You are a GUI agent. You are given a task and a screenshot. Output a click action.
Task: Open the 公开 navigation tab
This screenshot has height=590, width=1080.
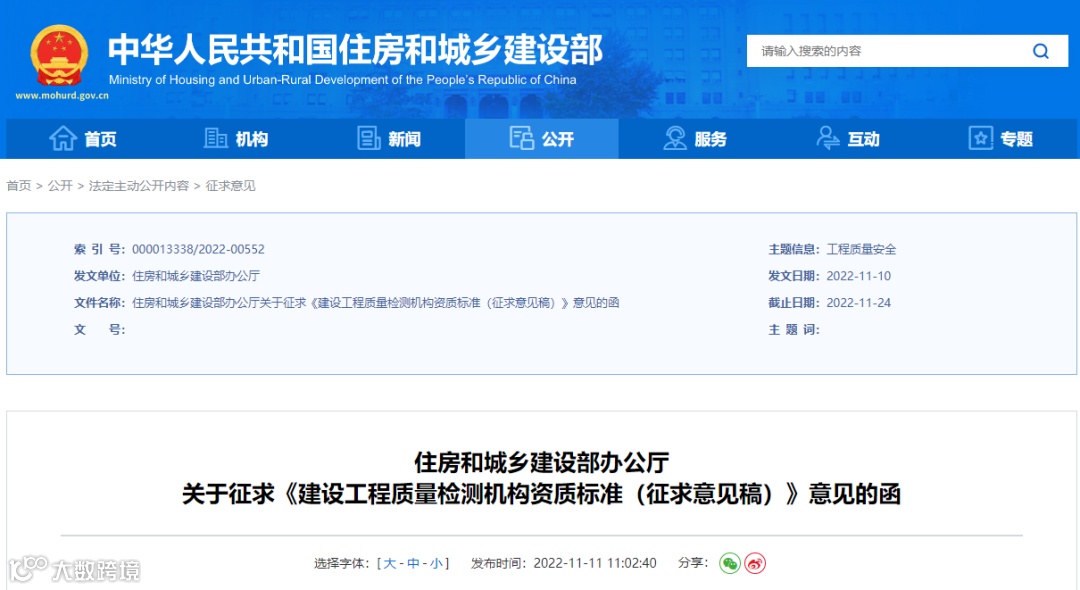pyautogui.click(x=541, y=138)
